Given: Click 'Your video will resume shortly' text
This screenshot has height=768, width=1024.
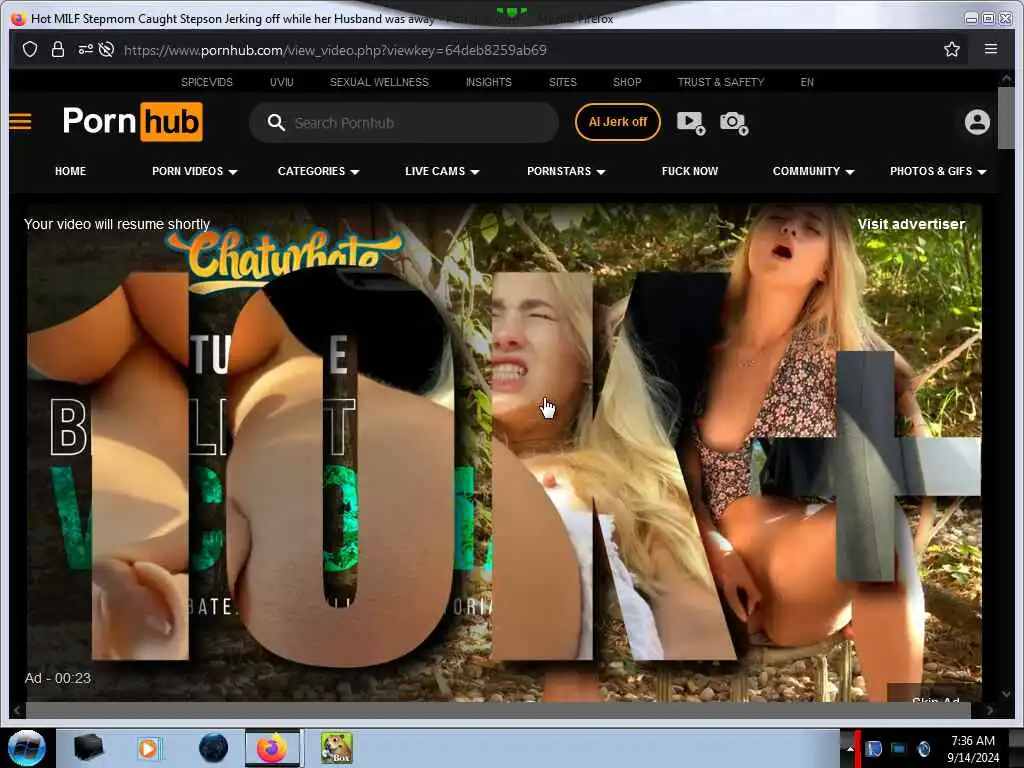Looking at the screenshot, I should 117,224.
